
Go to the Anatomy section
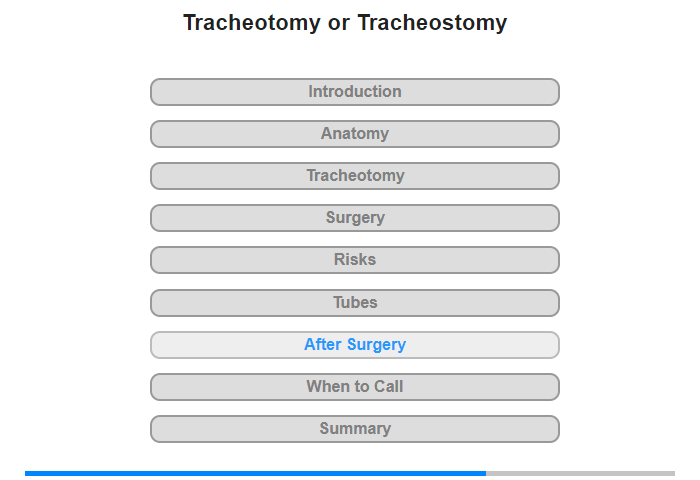tap(354, 134)
